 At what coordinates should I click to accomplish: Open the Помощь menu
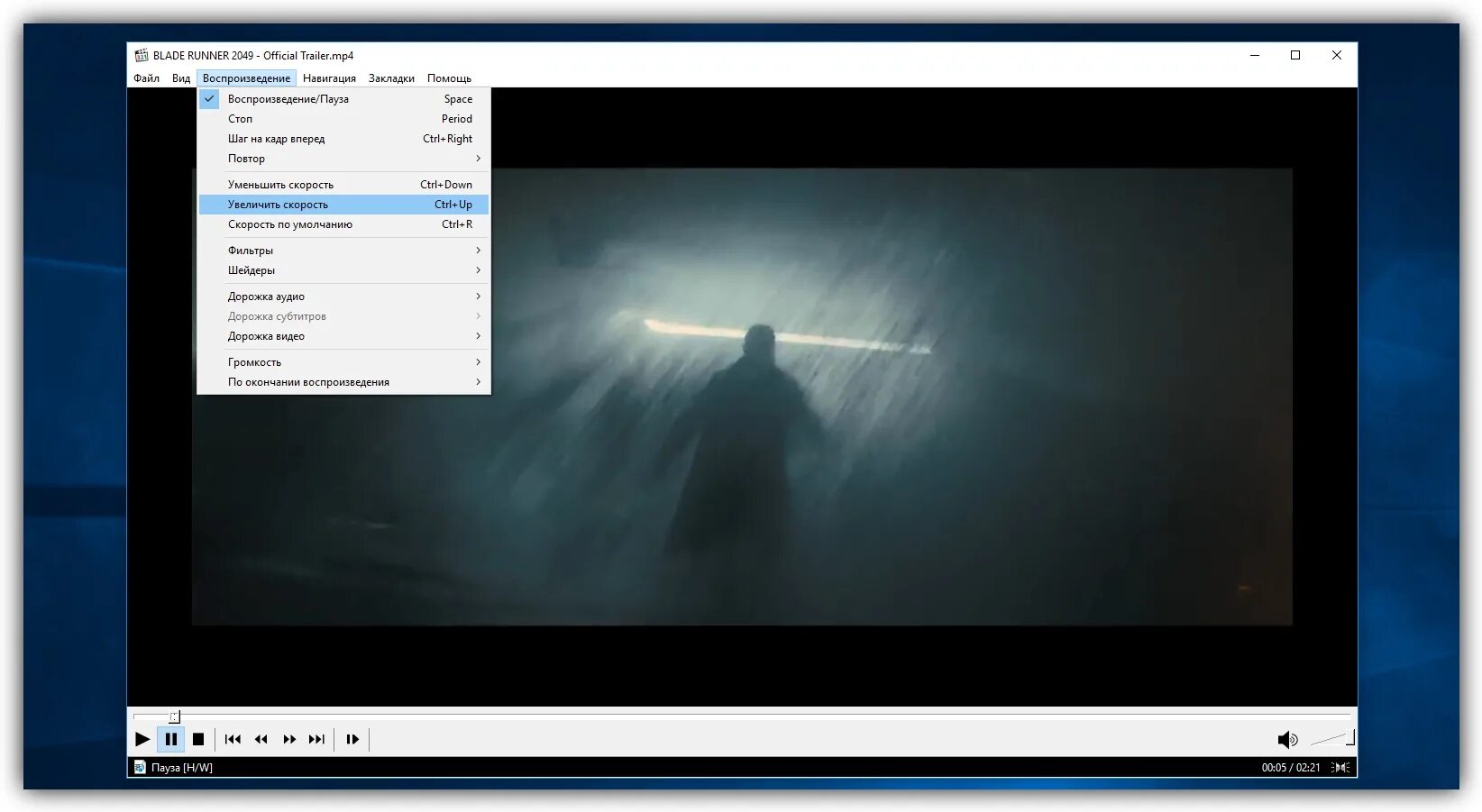[x=449, y=78]
